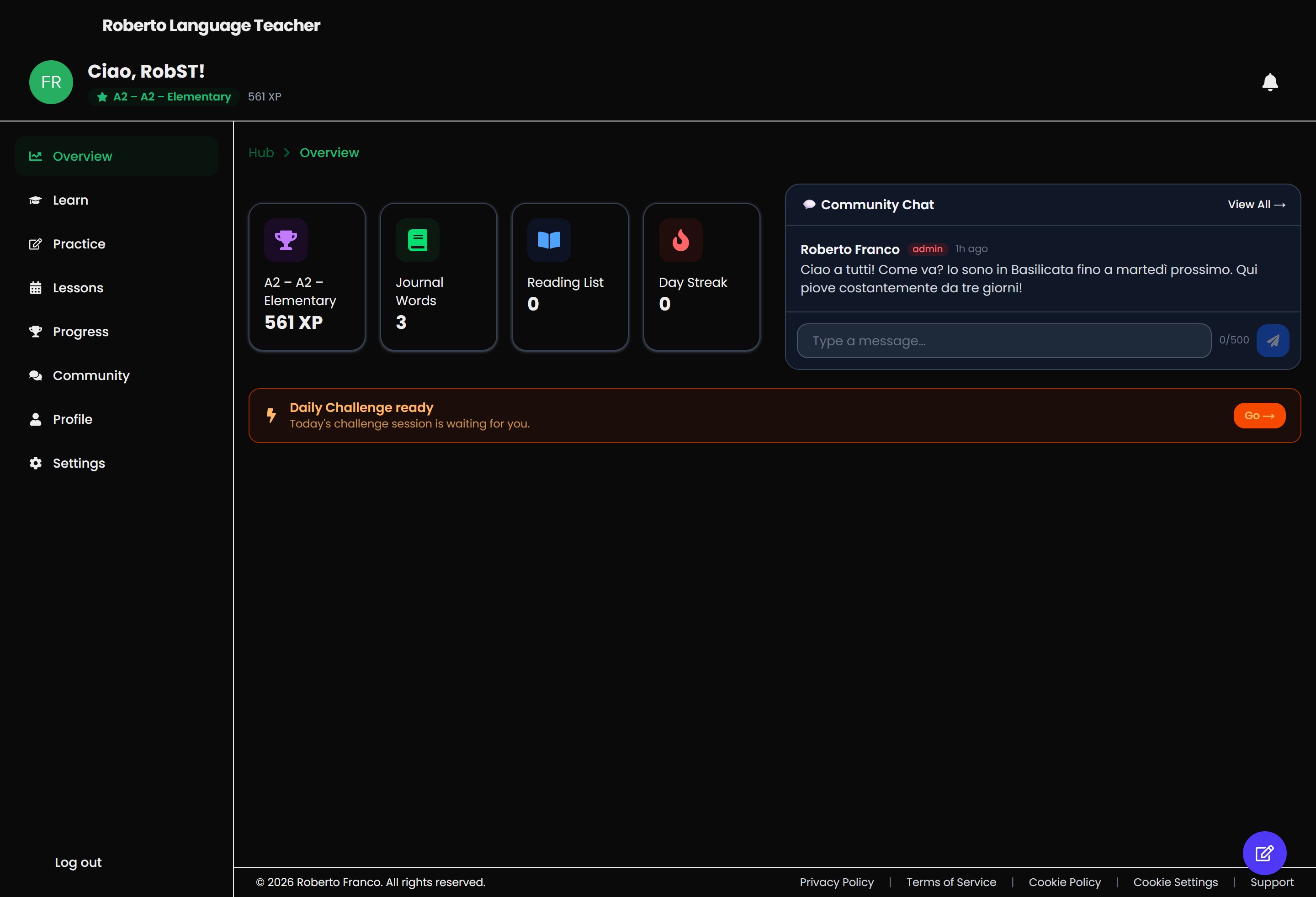This screenshot has width=1316, height=897.
Task: Focus the Type a message field
Action: 1003,341
